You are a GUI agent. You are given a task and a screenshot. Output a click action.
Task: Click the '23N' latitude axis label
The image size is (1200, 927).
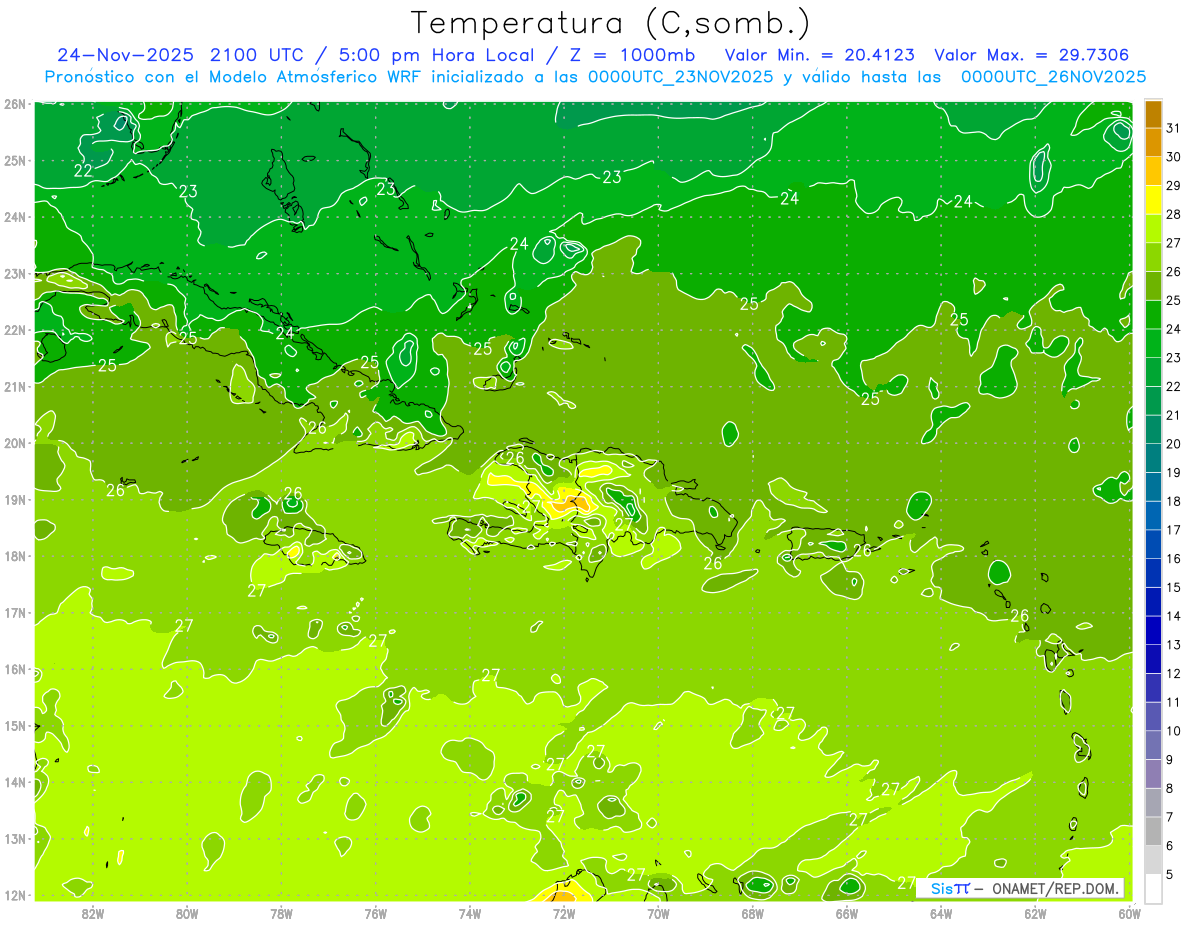15,273
